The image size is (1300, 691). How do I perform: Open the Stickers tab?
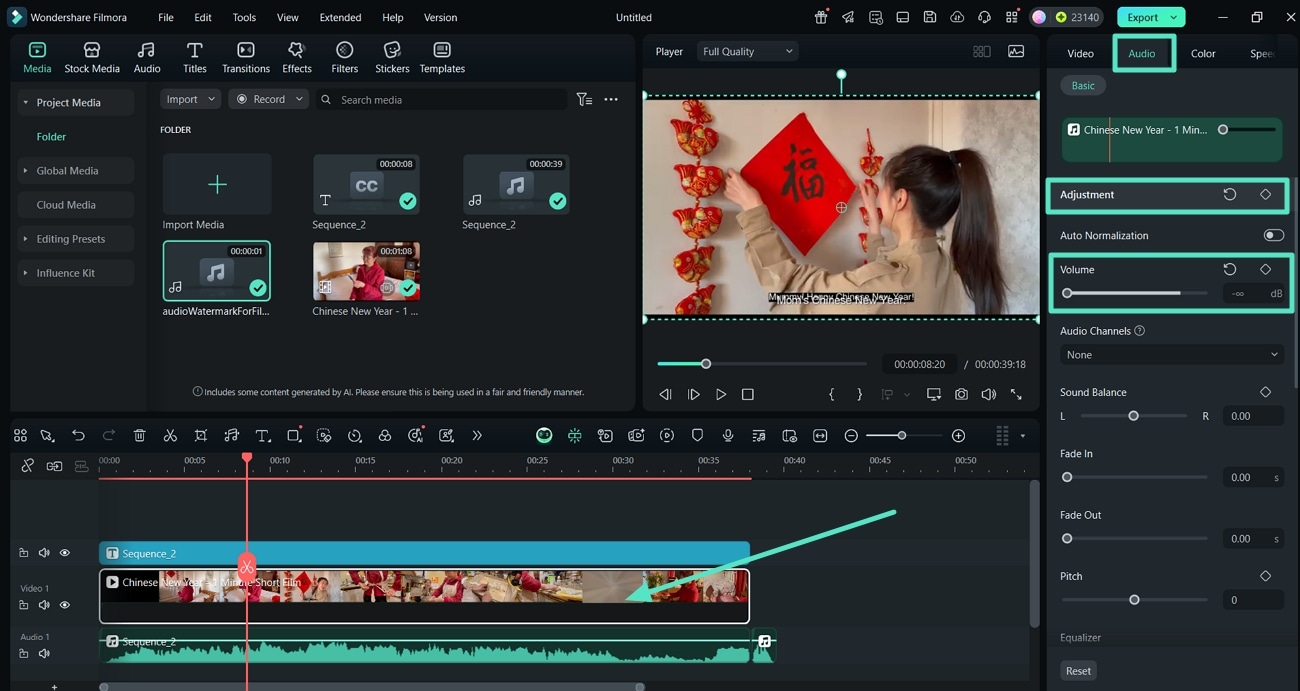[392, 58]
